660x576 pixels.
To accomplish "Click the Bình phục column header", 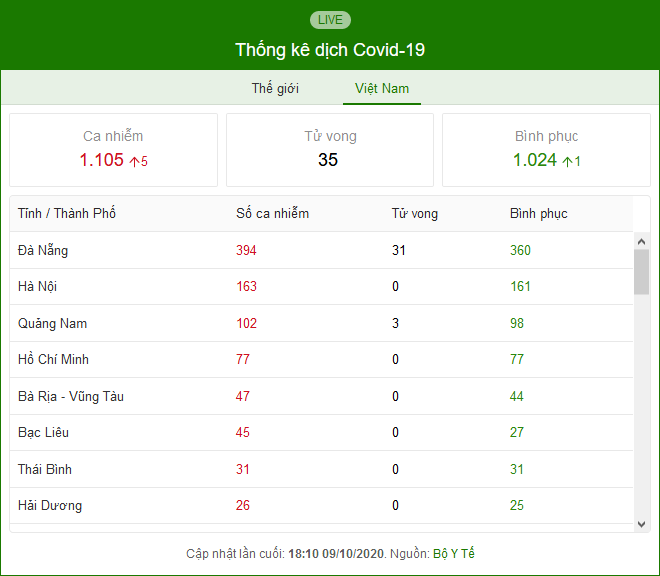I will tap(538, 213).
